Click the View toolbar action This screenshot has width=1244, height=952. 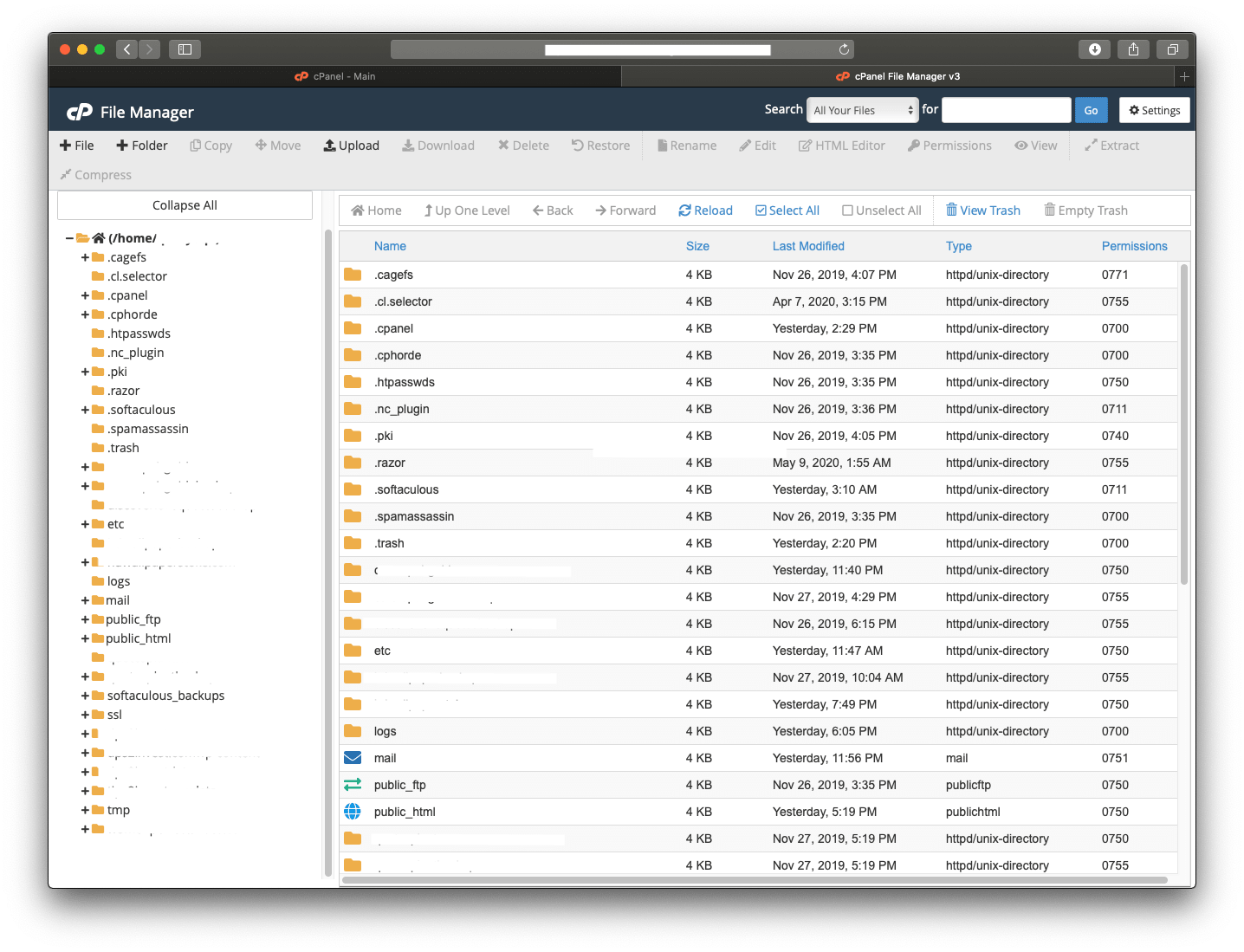point(1036,146)
